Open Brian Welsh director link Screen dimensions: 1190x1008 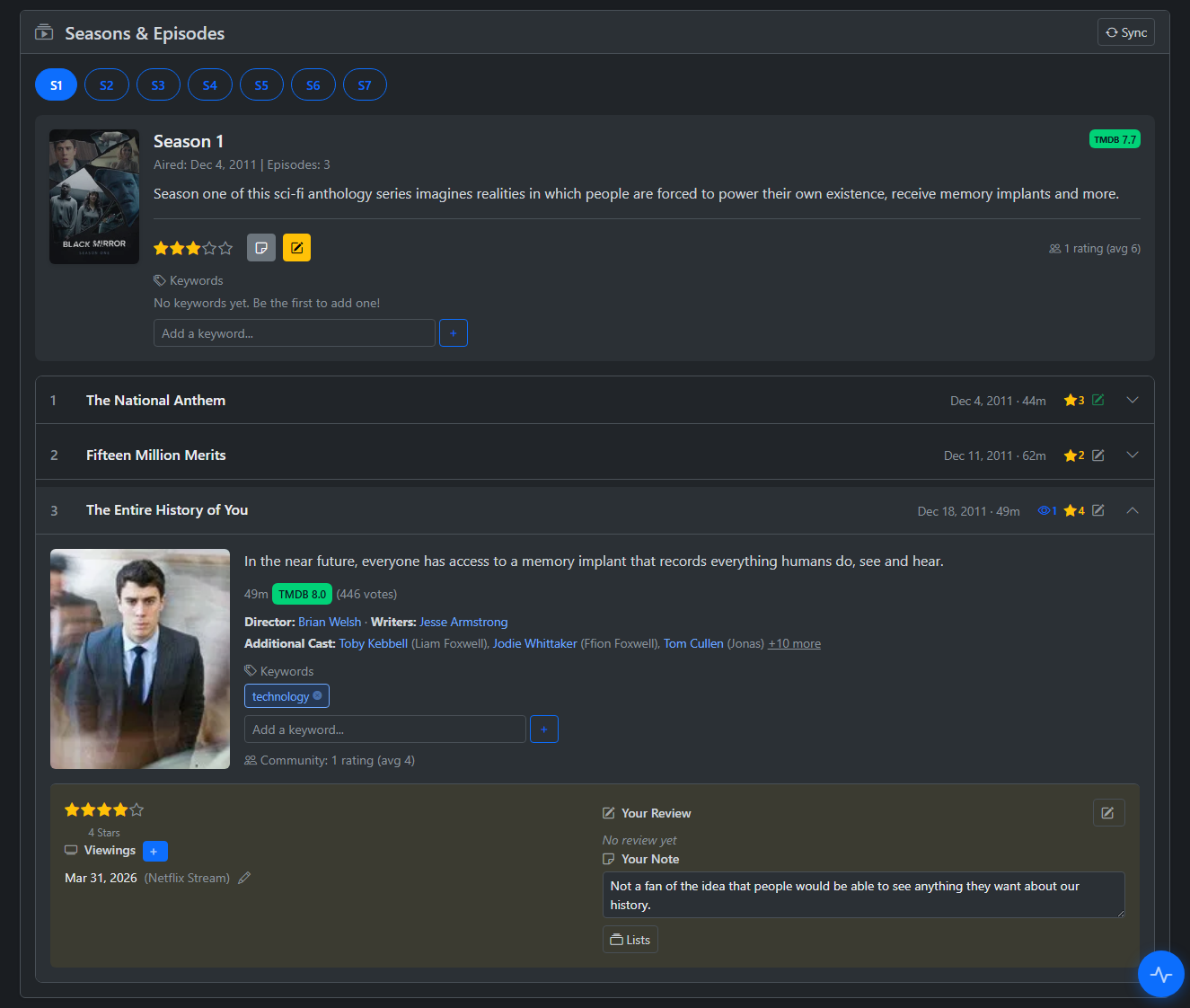click(x=330, y=622)
